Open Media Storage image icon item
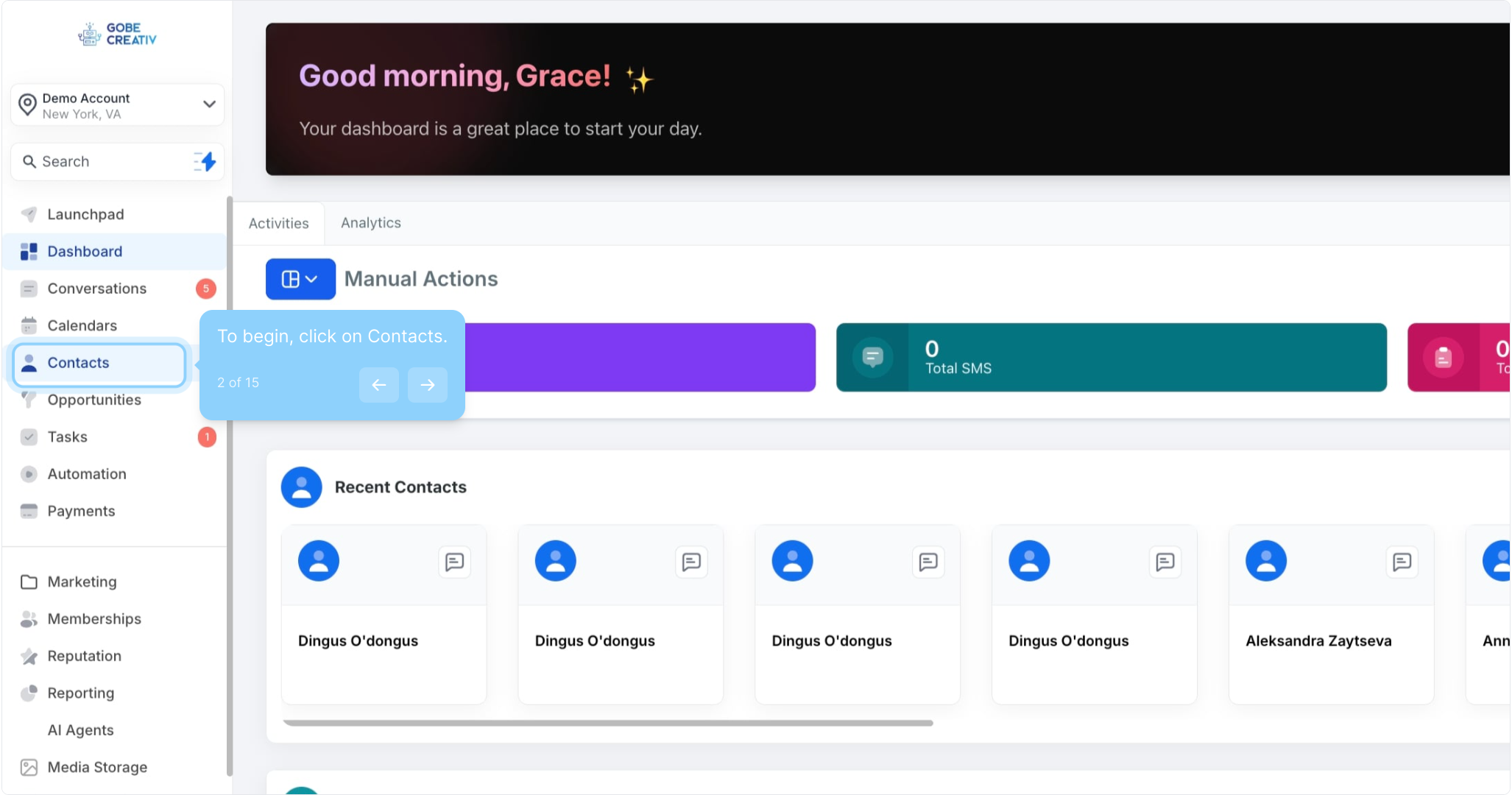This screenshot has width=1512, height=795. [97, 767]
